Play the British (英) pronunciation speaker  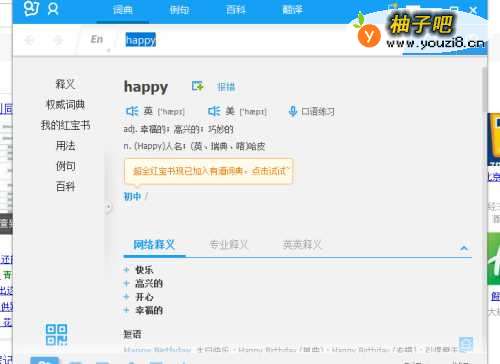point(132,111)
